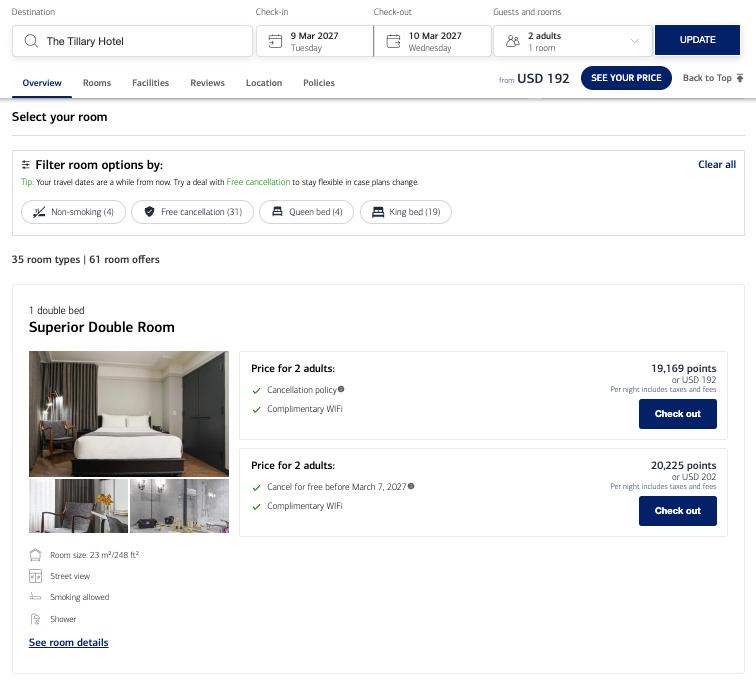
Task: Click the bed icon in Queen bed chip
Action: (x=277, y=212)
